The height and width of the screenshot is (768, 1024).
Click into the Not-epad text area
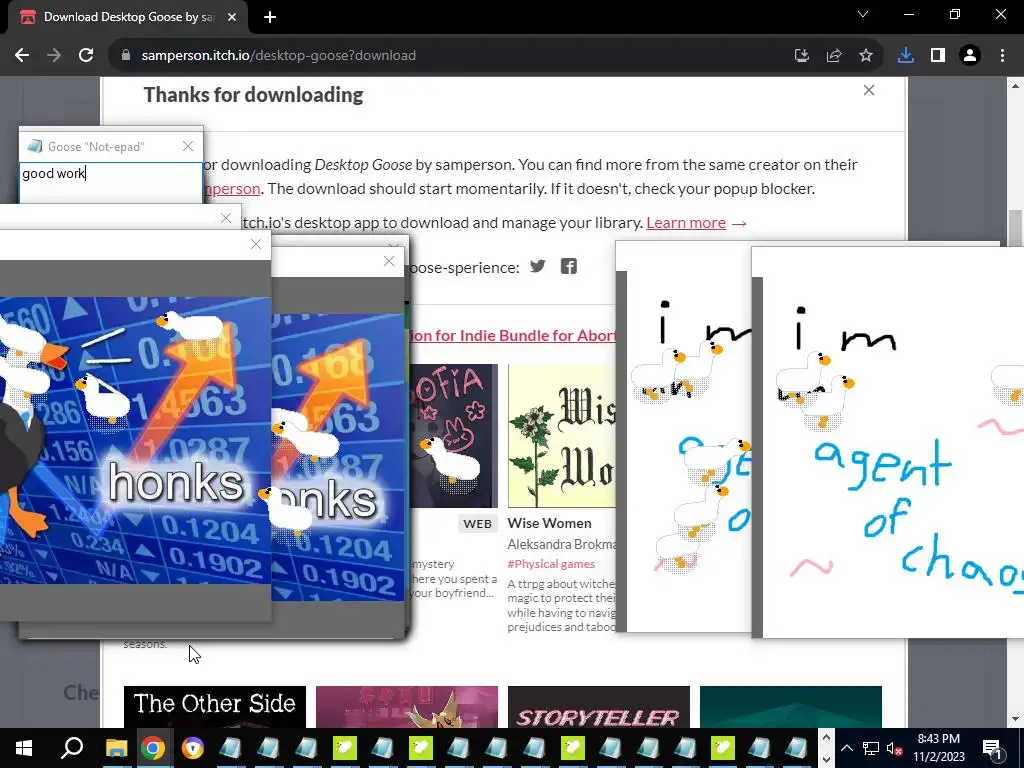[111, 182]
